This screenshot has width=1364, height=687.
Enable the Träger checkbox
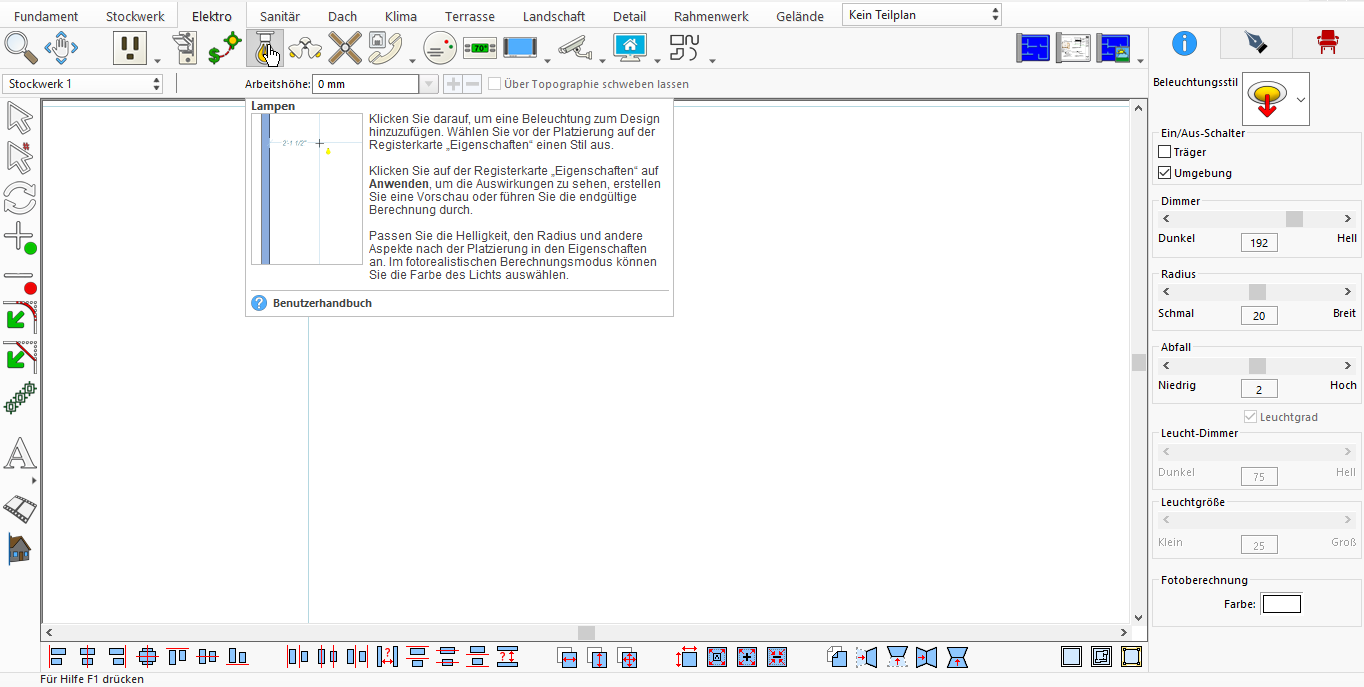[x=1164, y=152]
